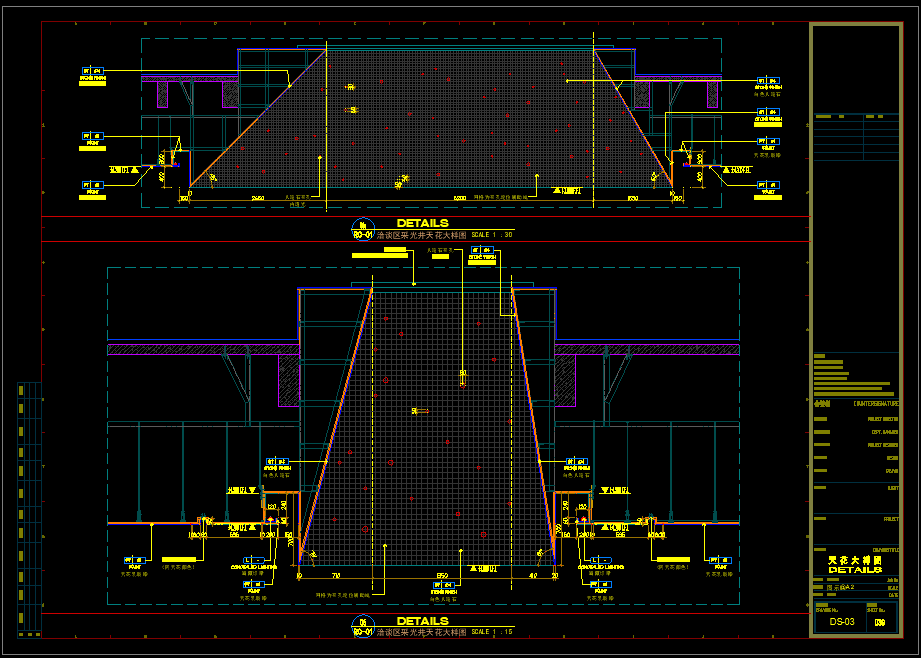Select the '710' dimension in the lower detail

pyautogui.click(x=335, y=576)
